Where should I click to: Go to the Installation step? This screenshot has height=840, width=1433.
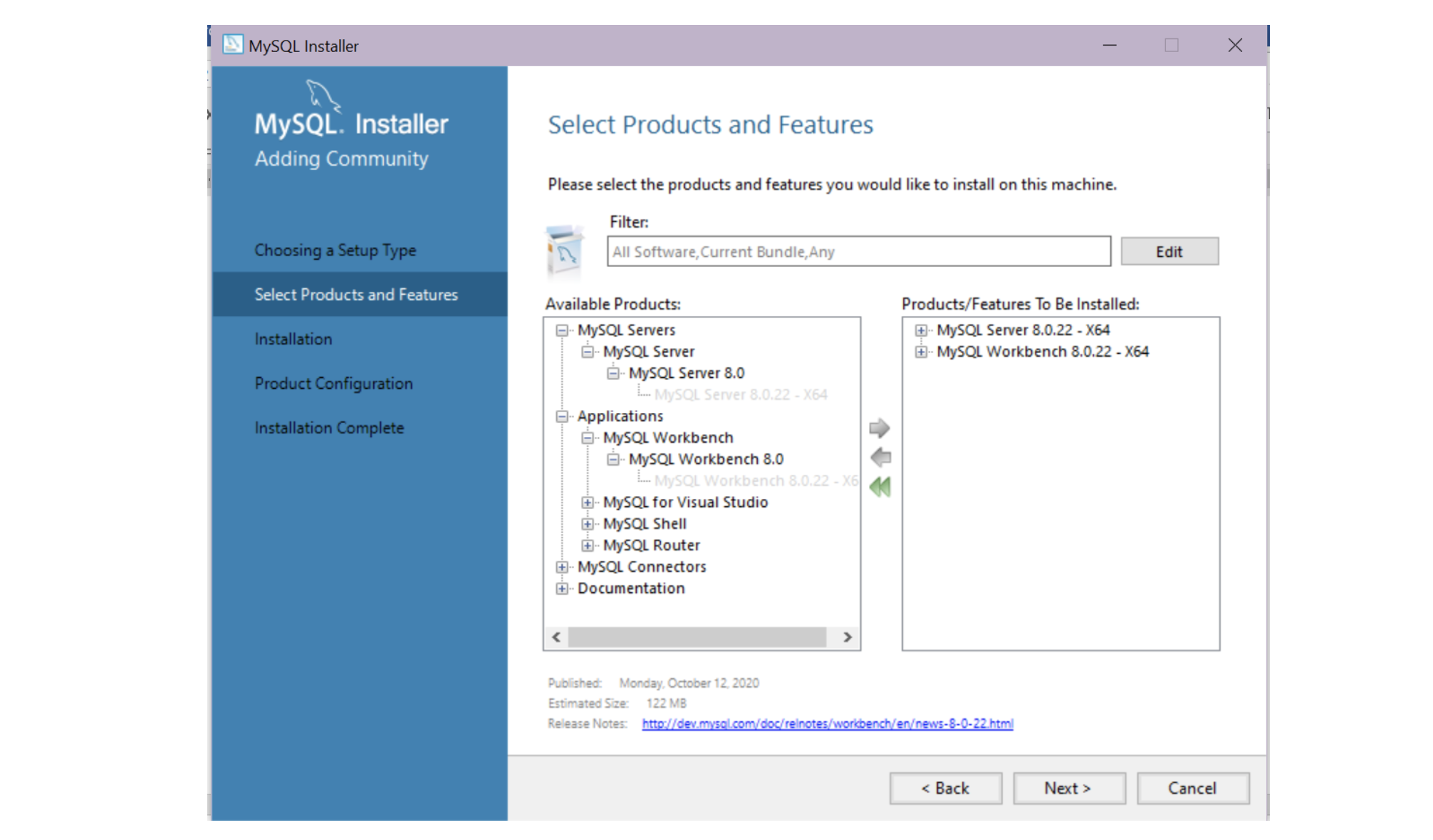point(293,340)
